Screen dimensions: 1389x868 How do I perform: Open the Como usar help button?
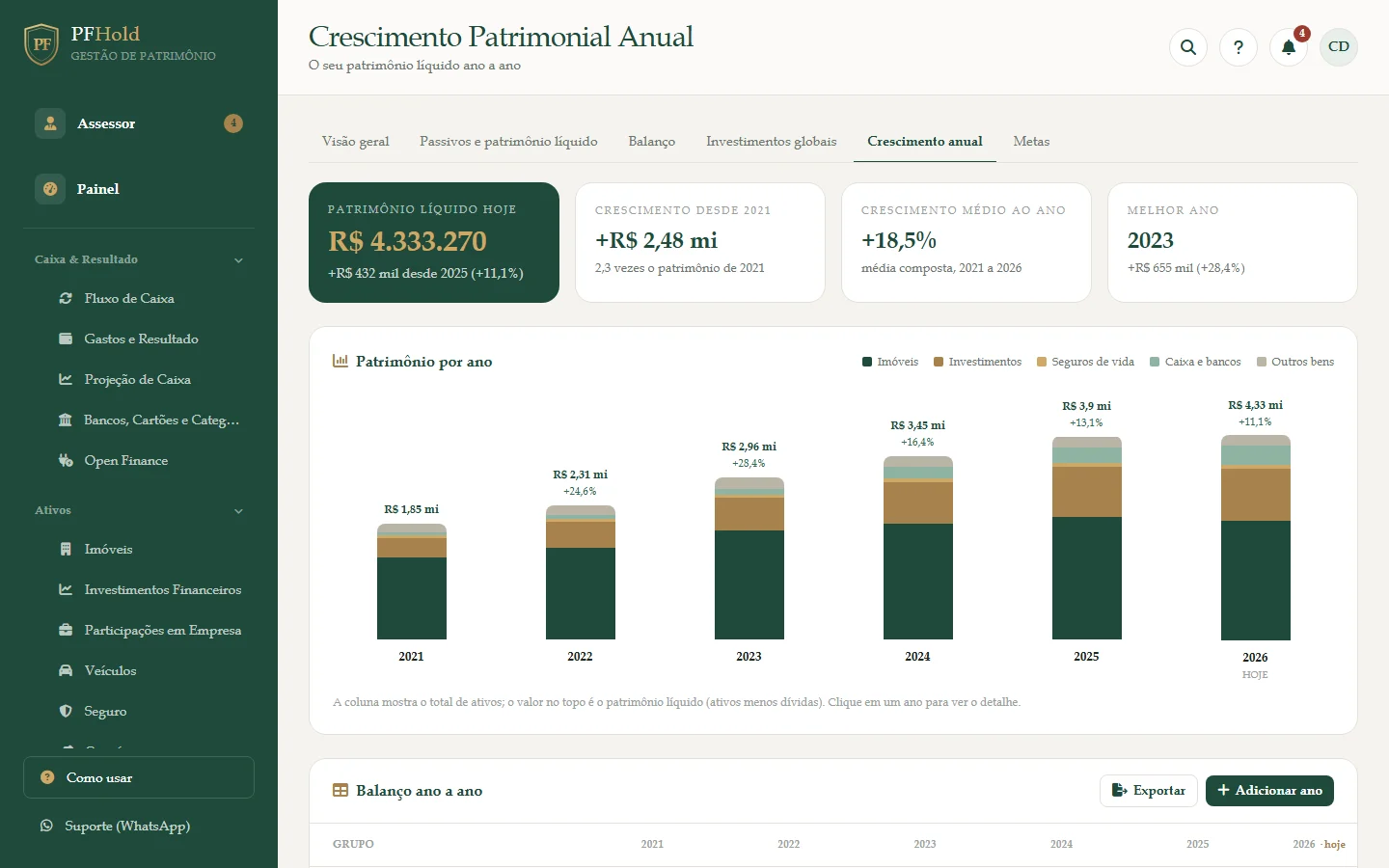click(139, 777)
